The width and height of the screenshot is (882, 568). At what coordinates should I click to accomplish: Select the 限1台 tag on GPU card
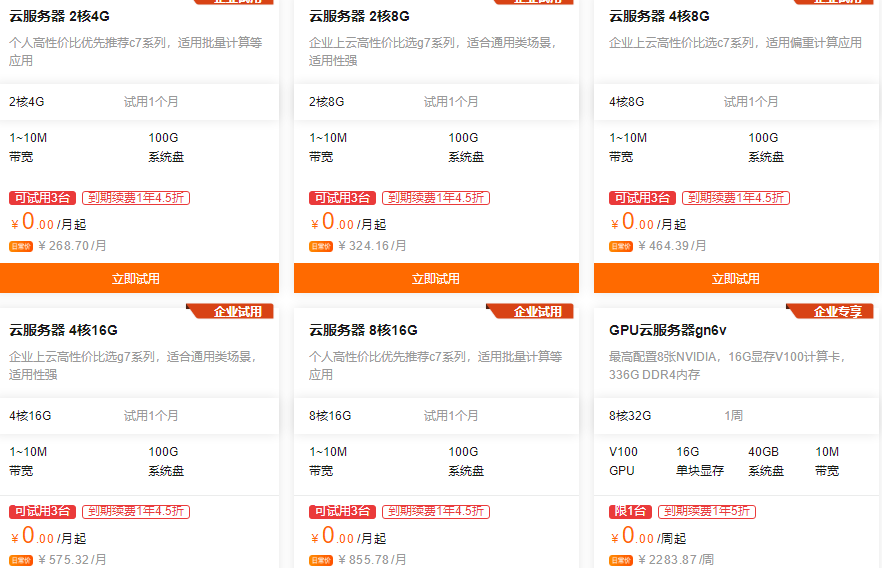click(630, 512)
